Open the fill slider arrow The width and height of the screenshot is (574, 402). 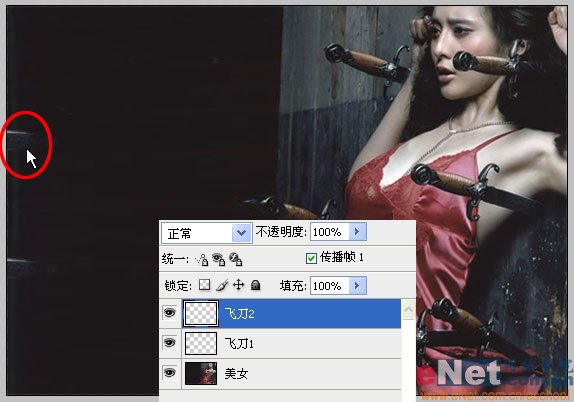(357, 286)
